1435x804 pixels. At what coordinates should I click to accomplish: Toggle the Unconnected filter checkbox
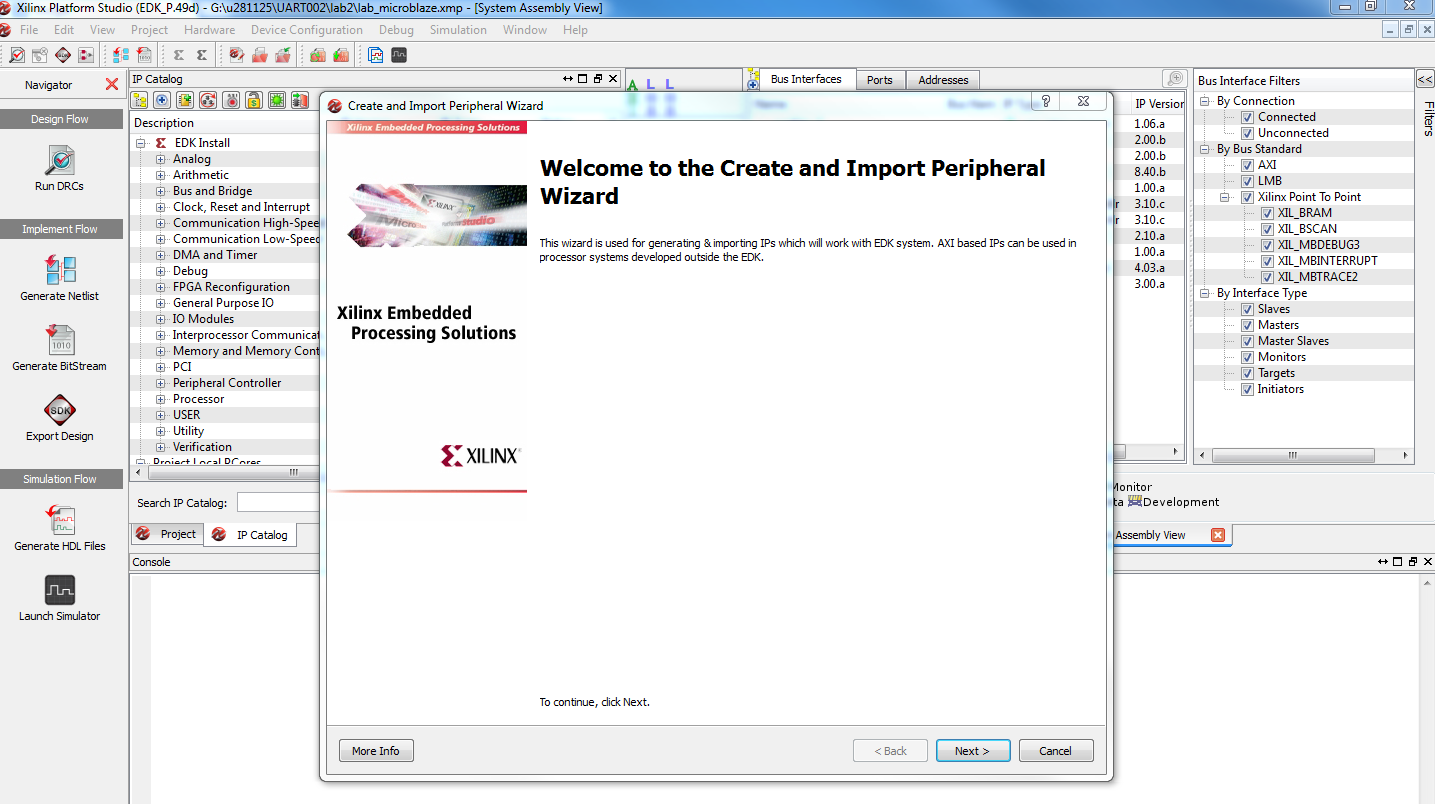(x=1247, y=133)
